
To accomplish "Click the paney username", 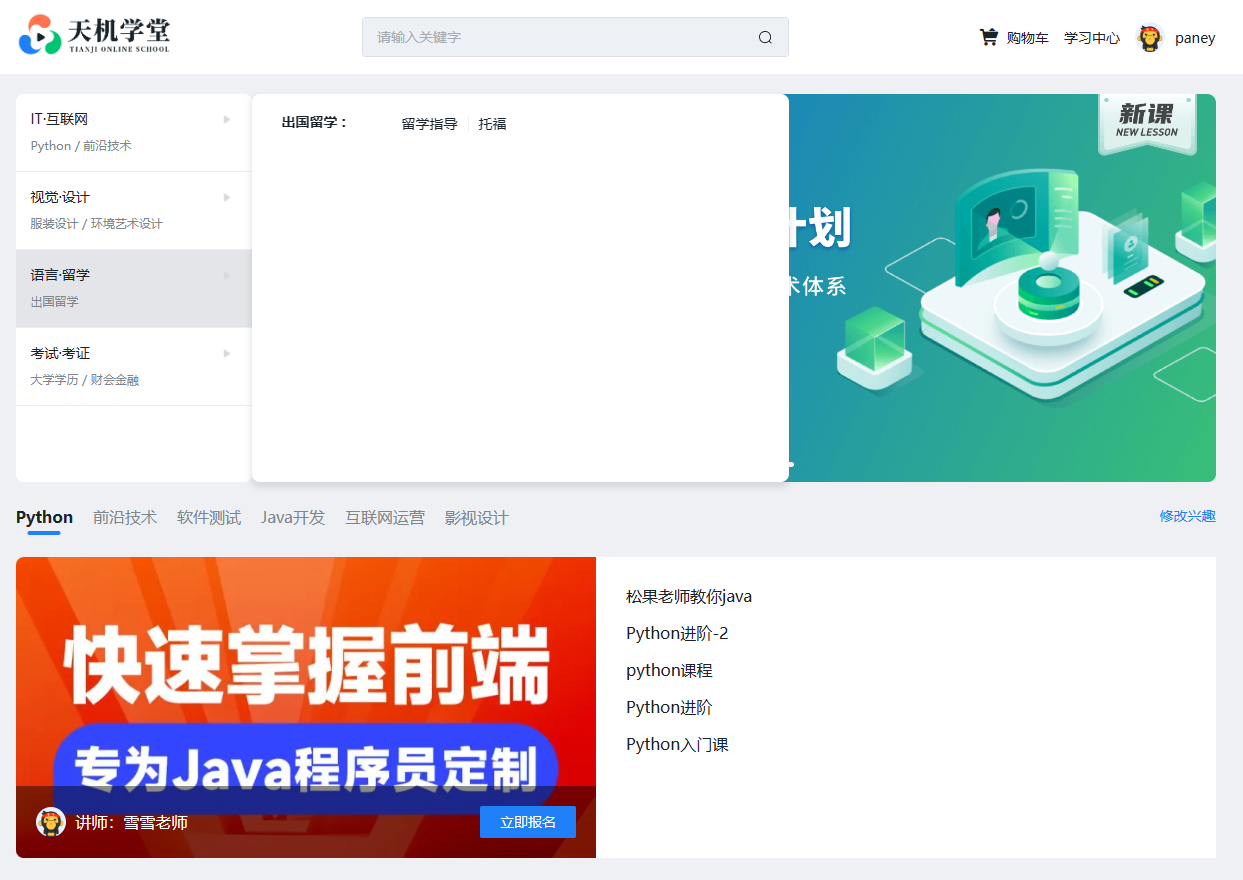I will click(x=1195, y=38).
